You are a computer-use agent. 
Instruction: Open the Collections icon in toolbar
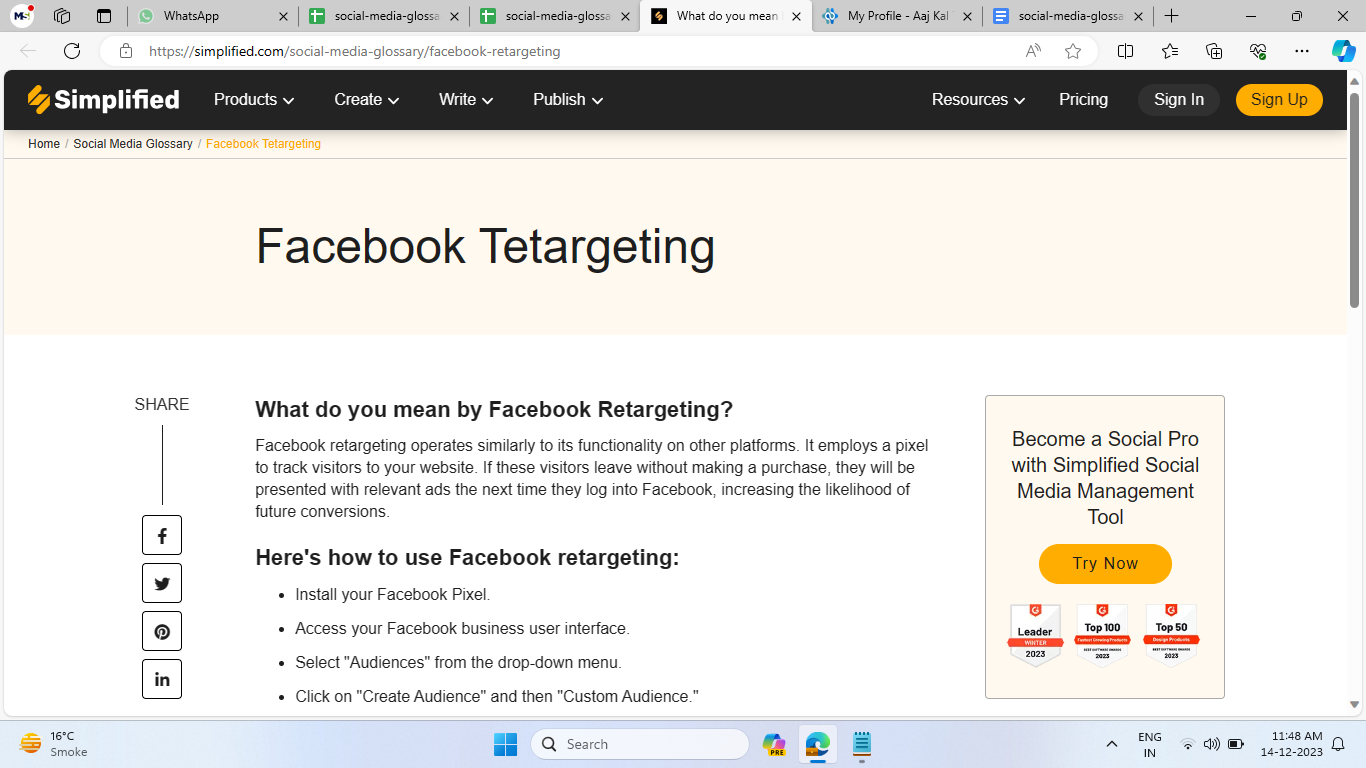(1214, 51)
